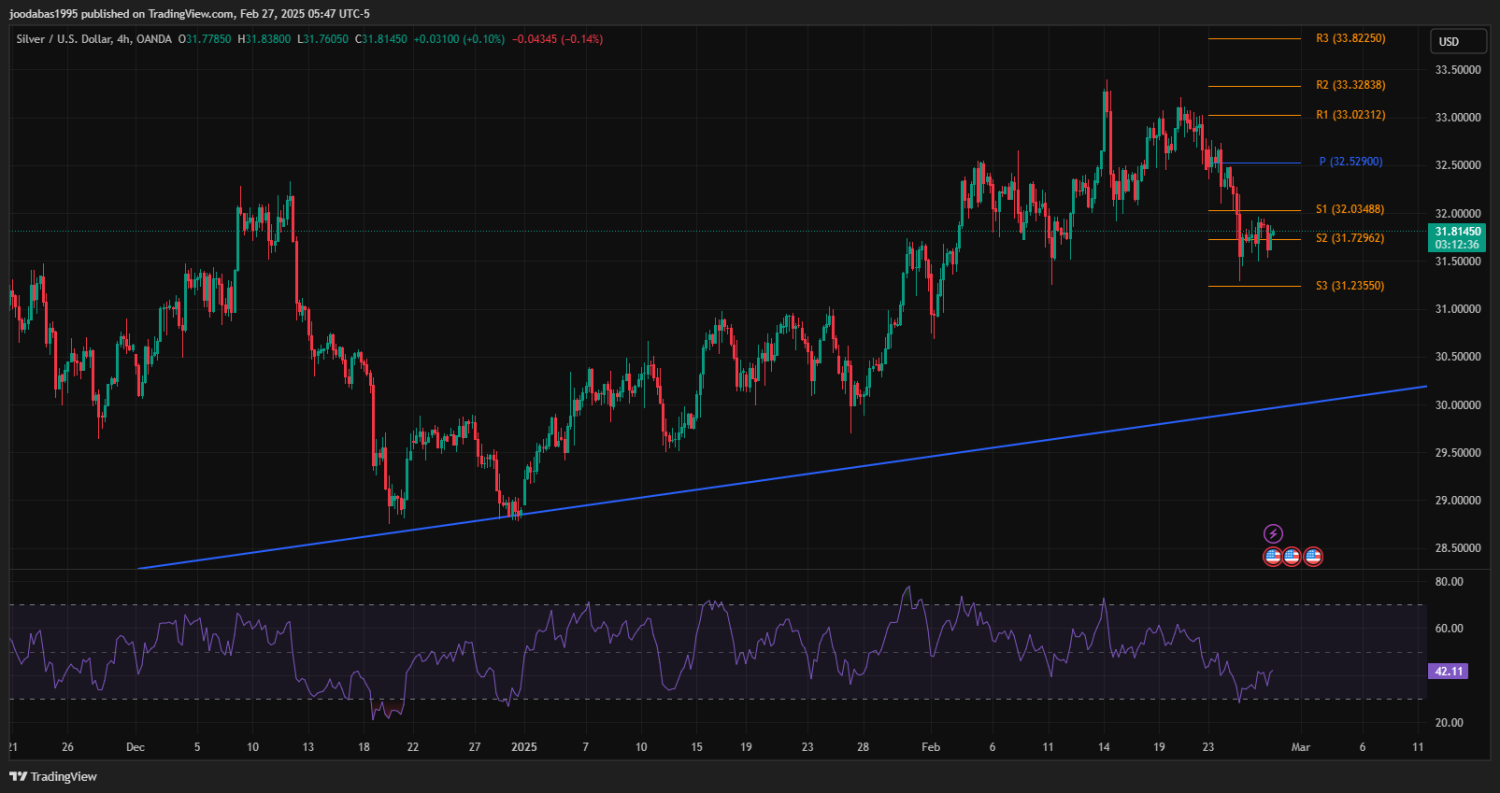Select the S2 (31.72962) support label

1350,238
